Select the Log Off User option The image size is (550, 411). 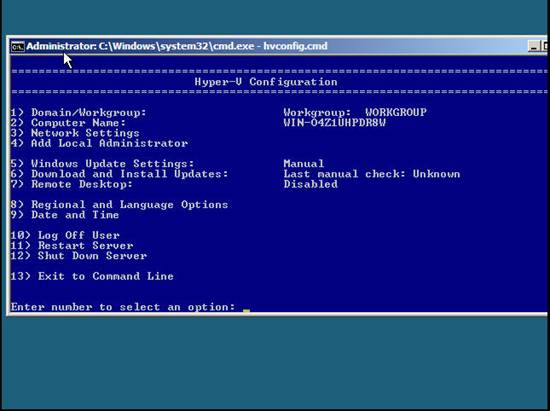(x=65, y=235)
